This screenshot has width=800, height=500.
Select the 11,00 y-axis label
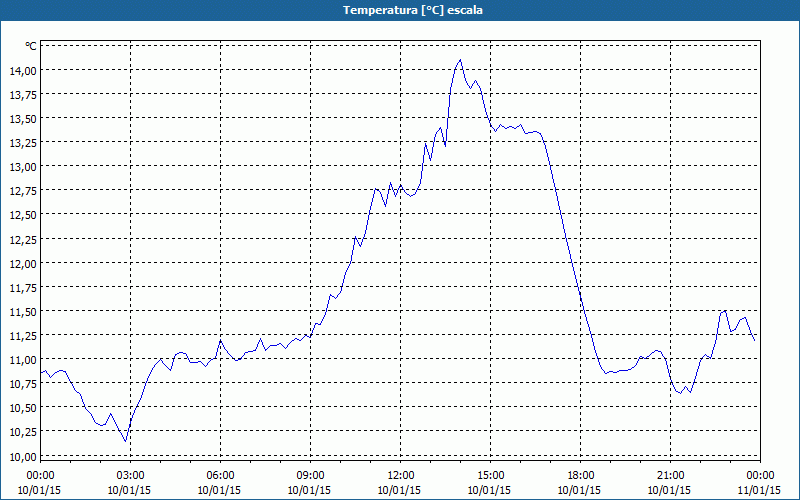tap(23, 360)
